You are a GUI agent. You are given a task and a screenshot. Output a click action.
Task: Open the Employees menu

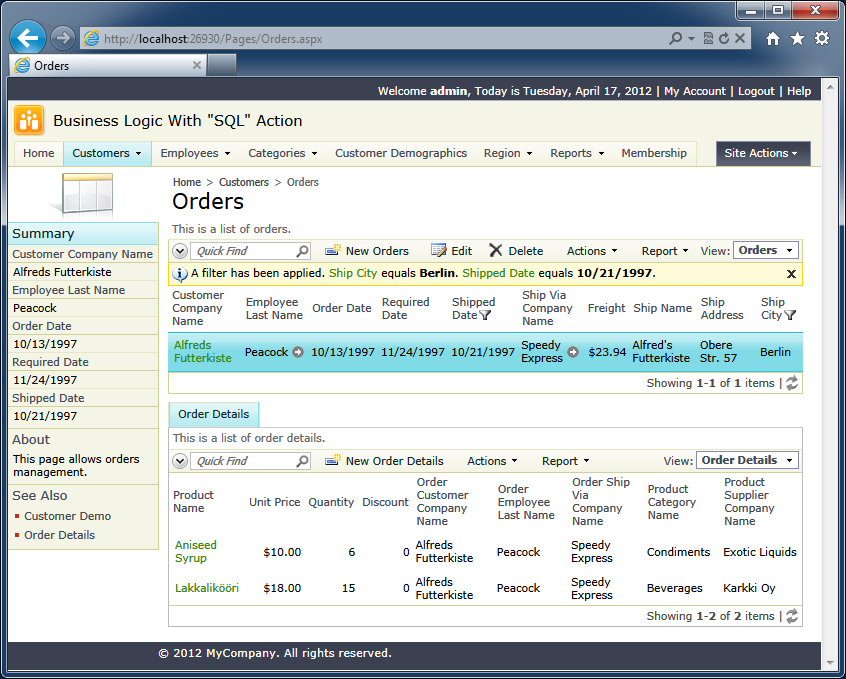[195, 153]
